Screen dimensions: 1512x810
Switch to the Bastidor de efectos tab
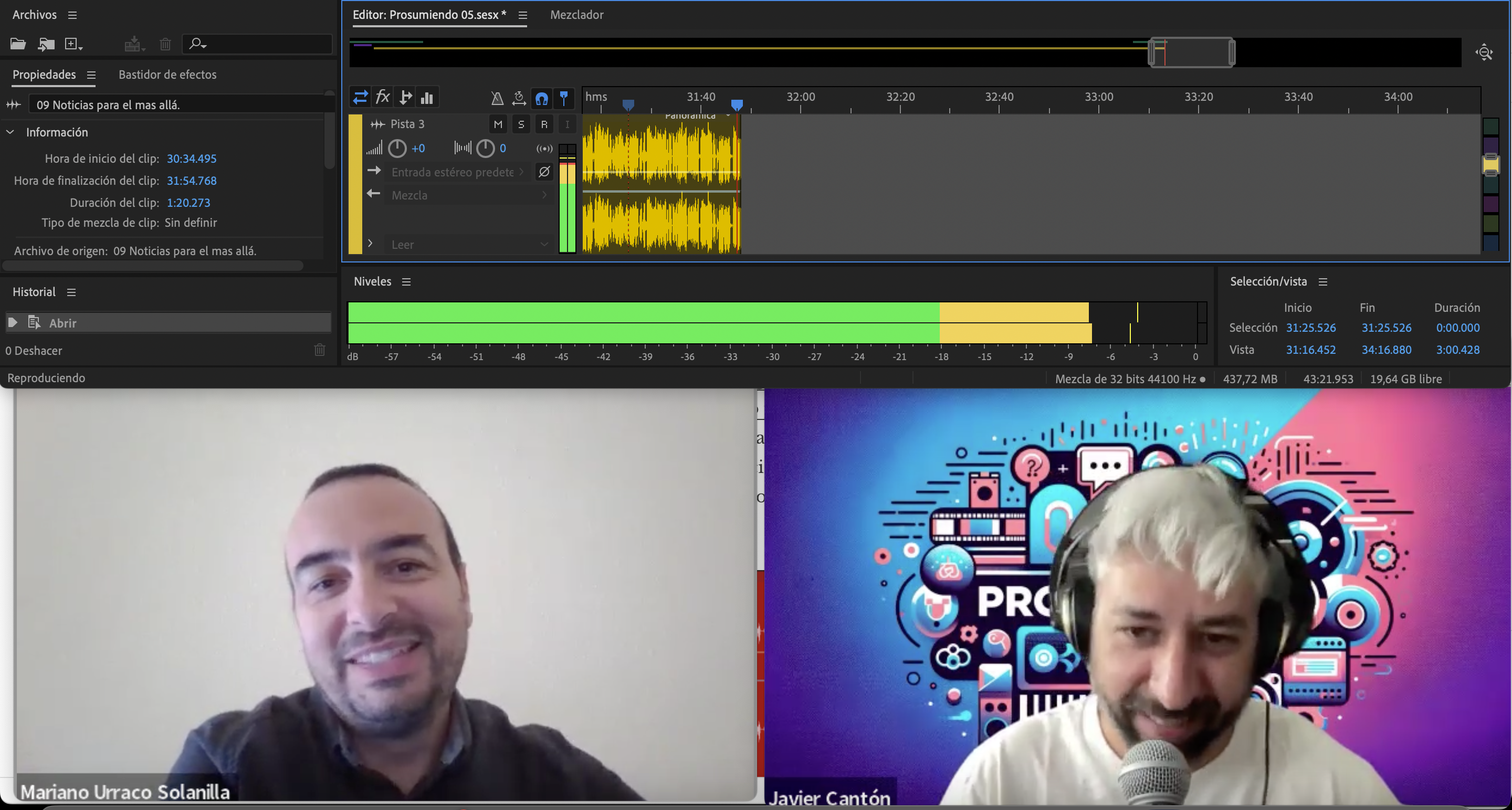167,75
